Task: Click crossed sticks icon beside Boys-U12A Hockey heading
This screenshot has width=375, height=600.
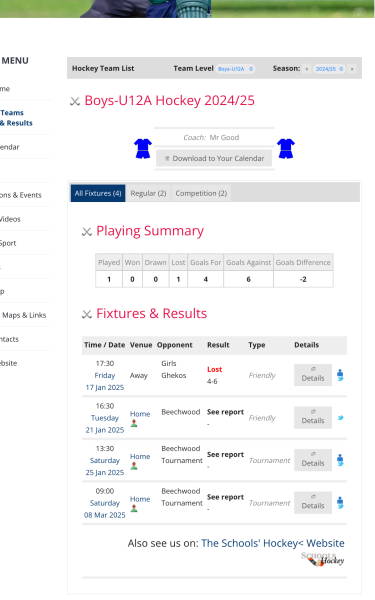Action: tap(75, 101)
